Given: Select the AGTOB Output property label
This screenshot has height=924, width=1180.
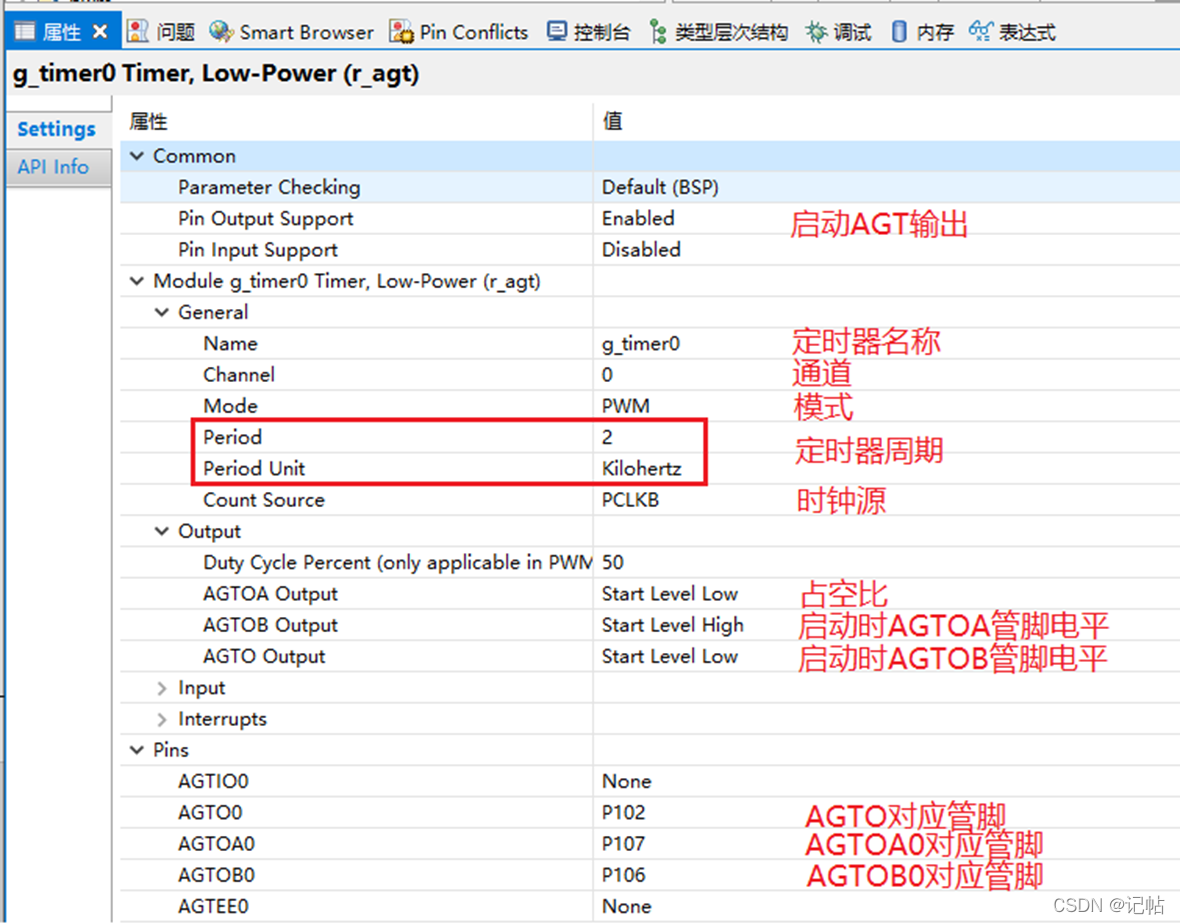Looking at the screenshot, I should [x=270, y=625].
